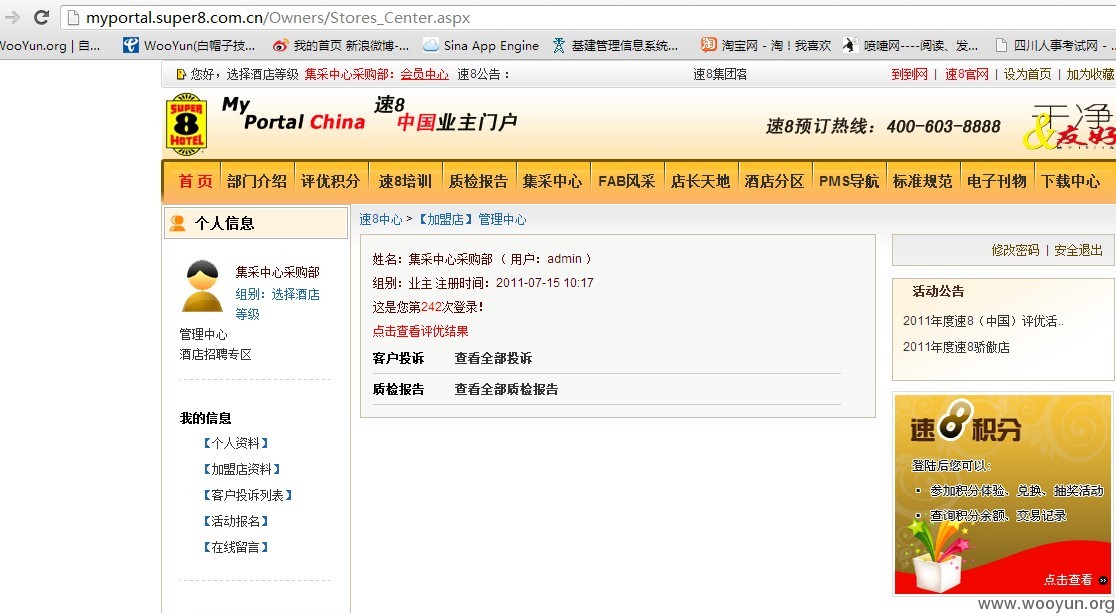Click the 修改密码 link
Screen dimensions: 1116x613
pos(1015,251)
